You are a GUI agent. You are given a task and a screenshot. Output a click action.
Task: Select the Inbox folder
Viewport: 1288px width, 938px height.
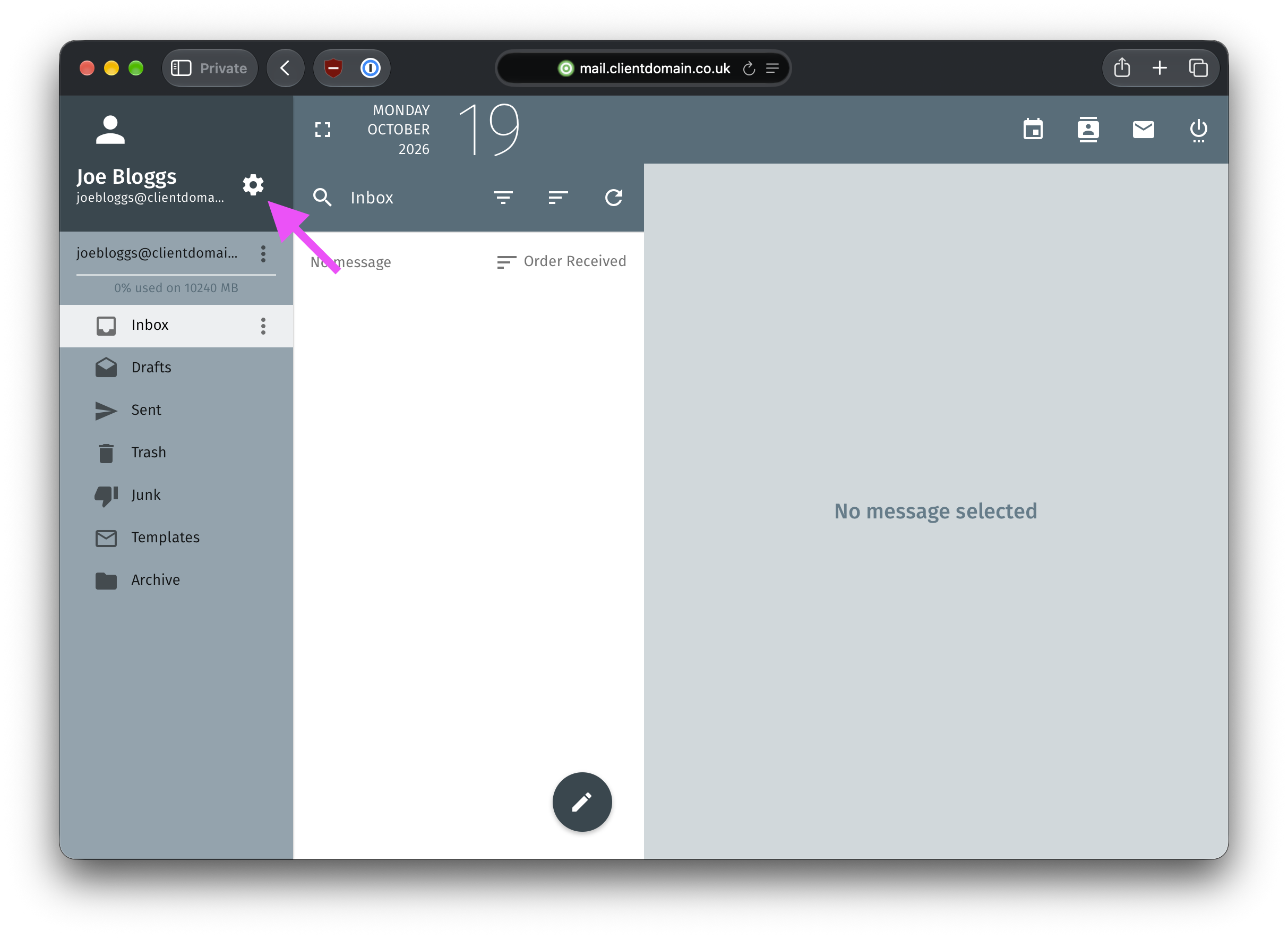click(176, 326)
